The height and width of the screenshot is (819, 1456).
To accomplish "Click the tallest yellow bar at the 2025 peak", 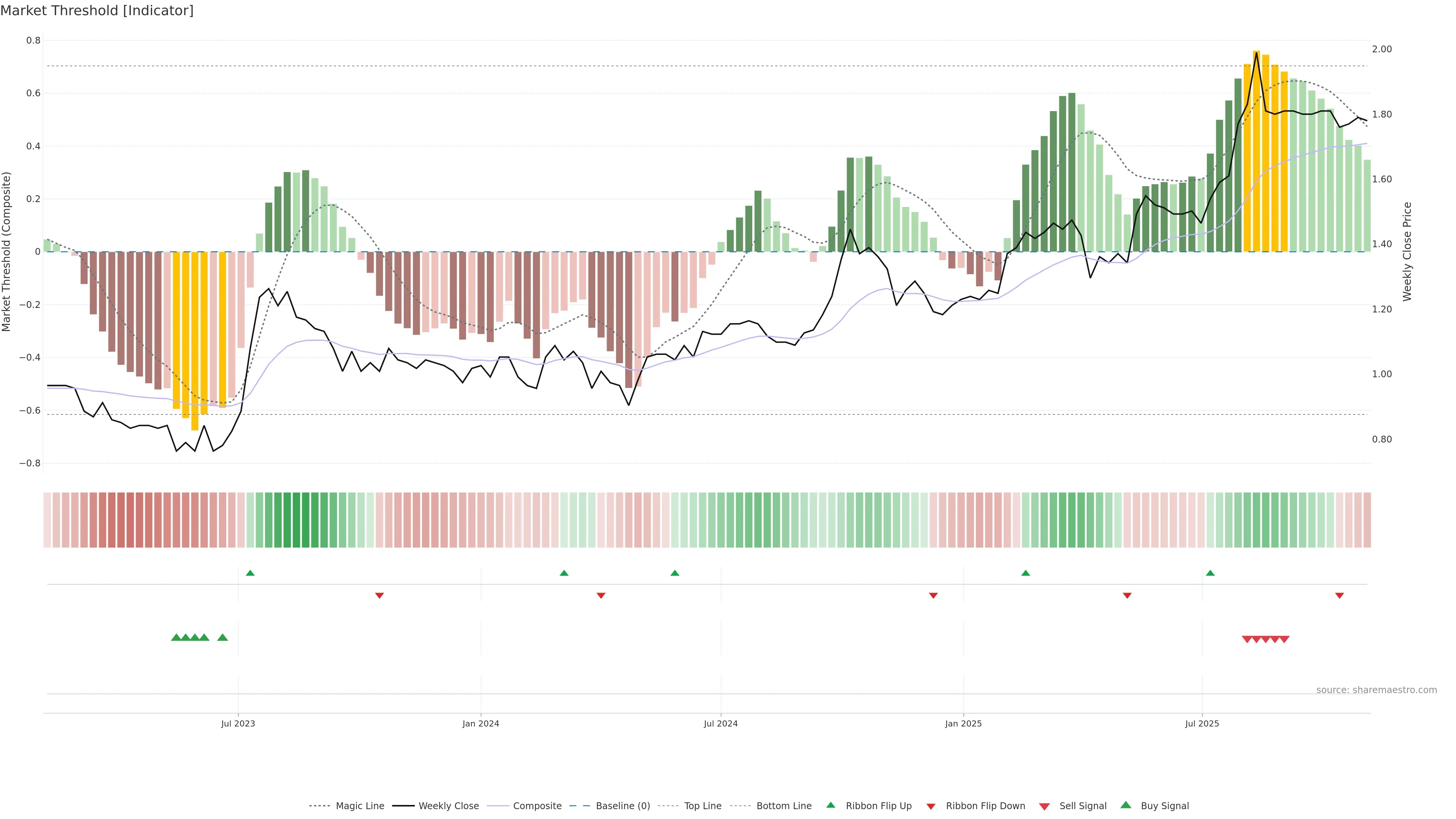I will click(x=1256, y=151).
